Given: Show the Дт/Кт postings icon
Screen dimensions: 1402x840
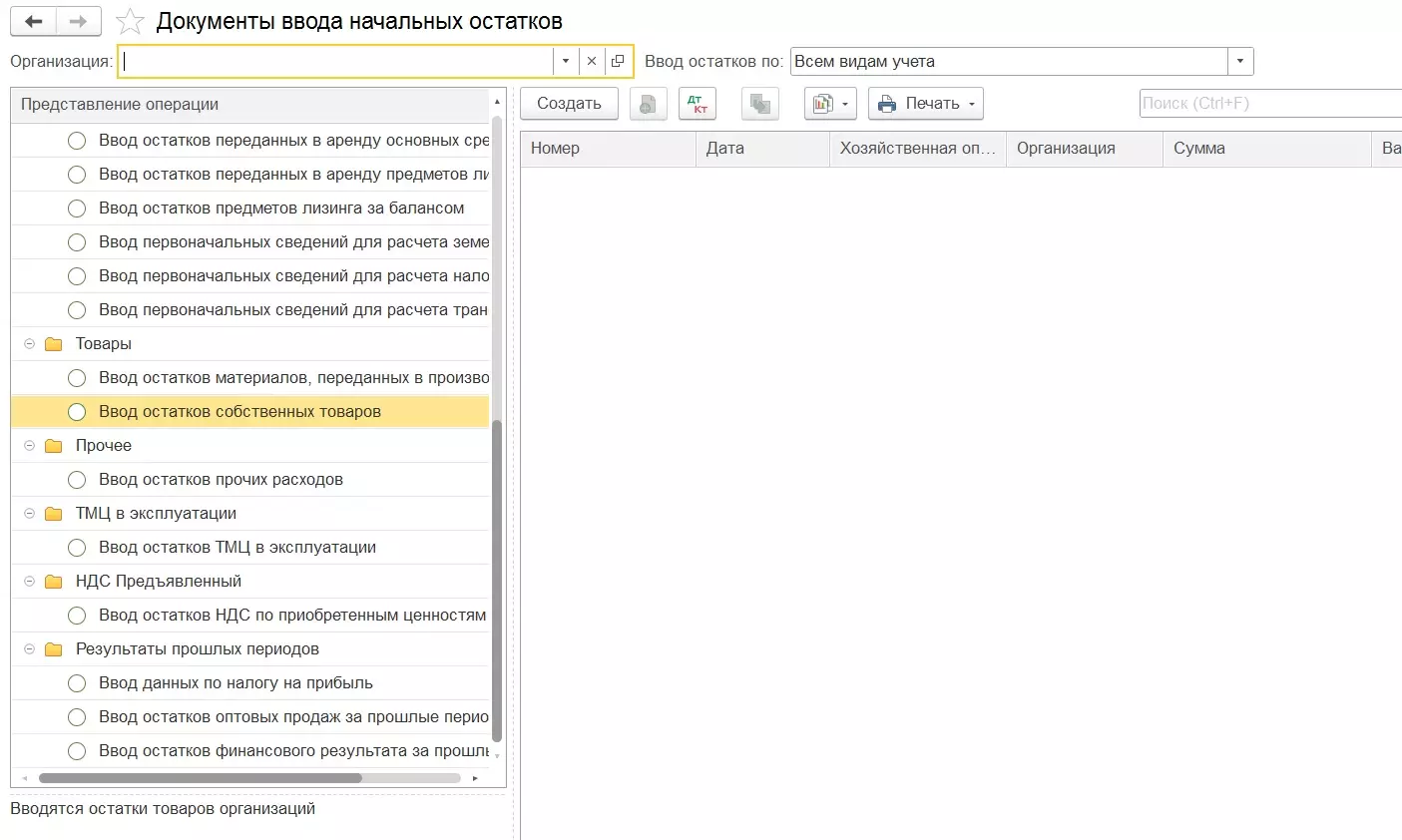Looking at the screenshot, I should pyautogui.click(x=698, y=104).
